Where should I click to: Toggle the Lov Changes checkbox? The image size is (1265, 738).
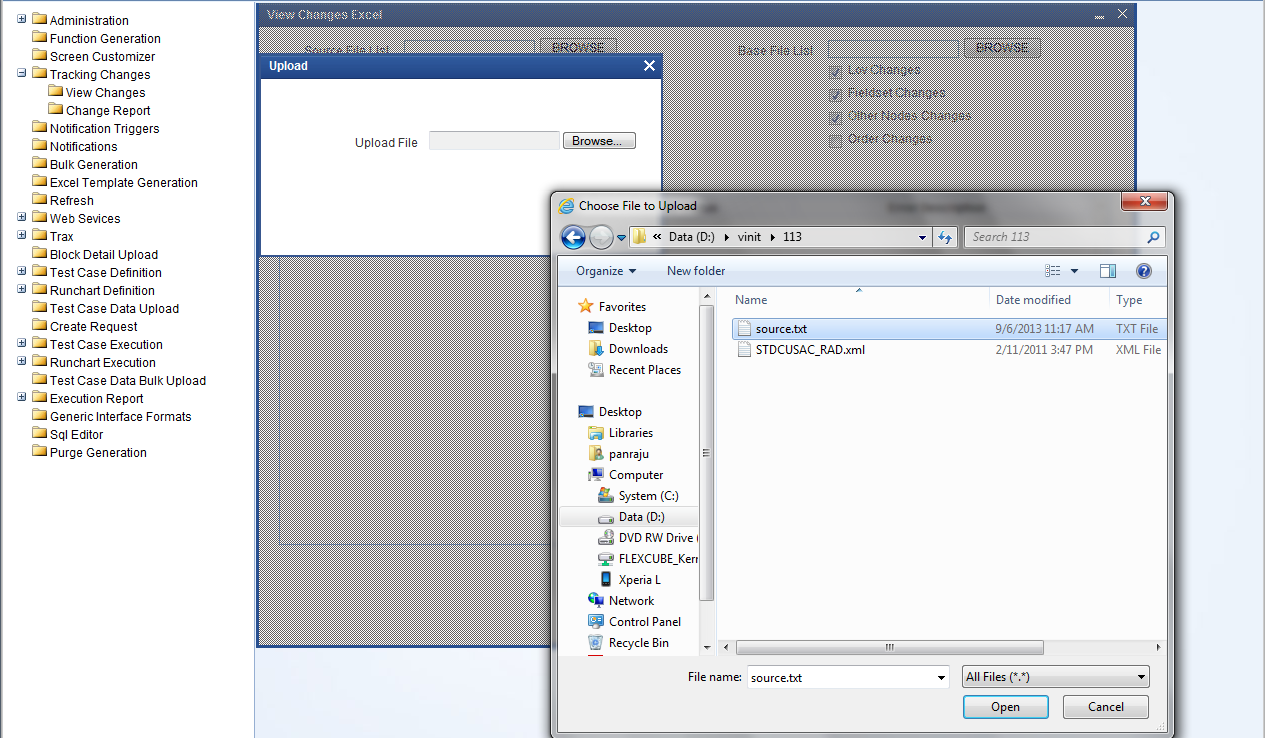click(835, 71)
